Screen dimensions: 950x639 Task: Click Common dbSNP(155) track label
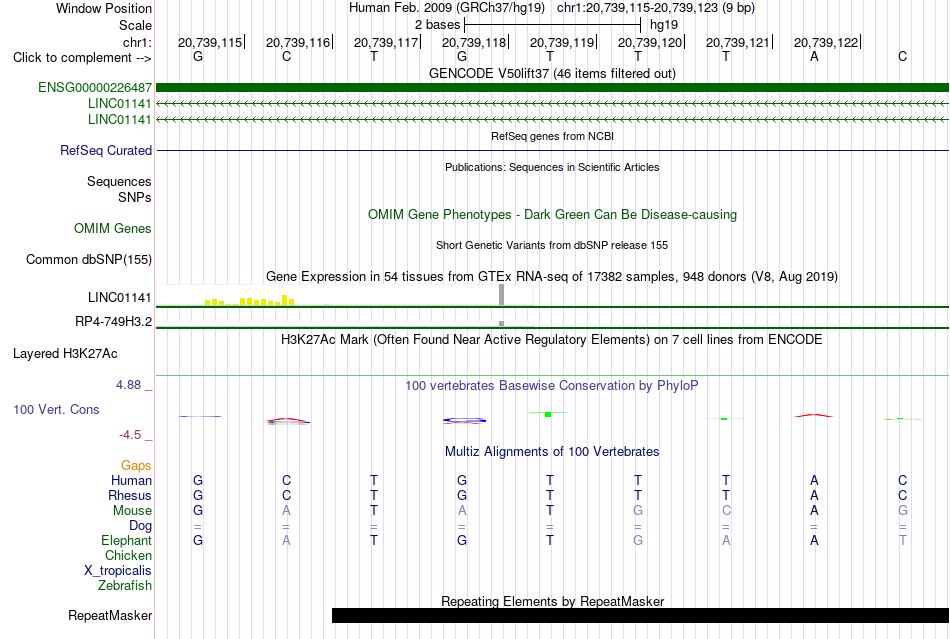88,259
